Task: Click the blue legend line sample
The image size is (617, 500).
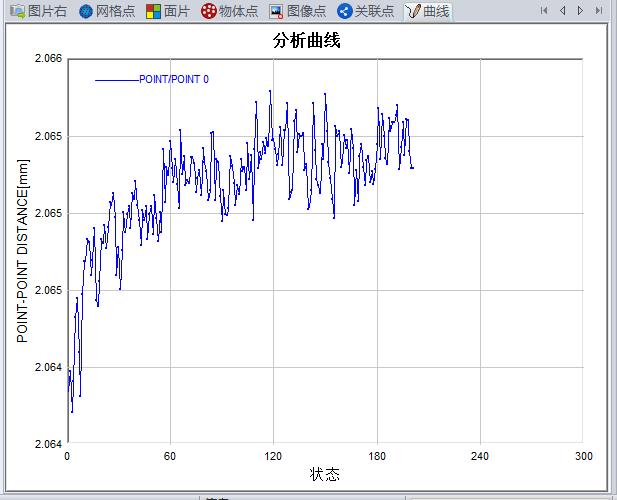Action: (x=116, y=79)
